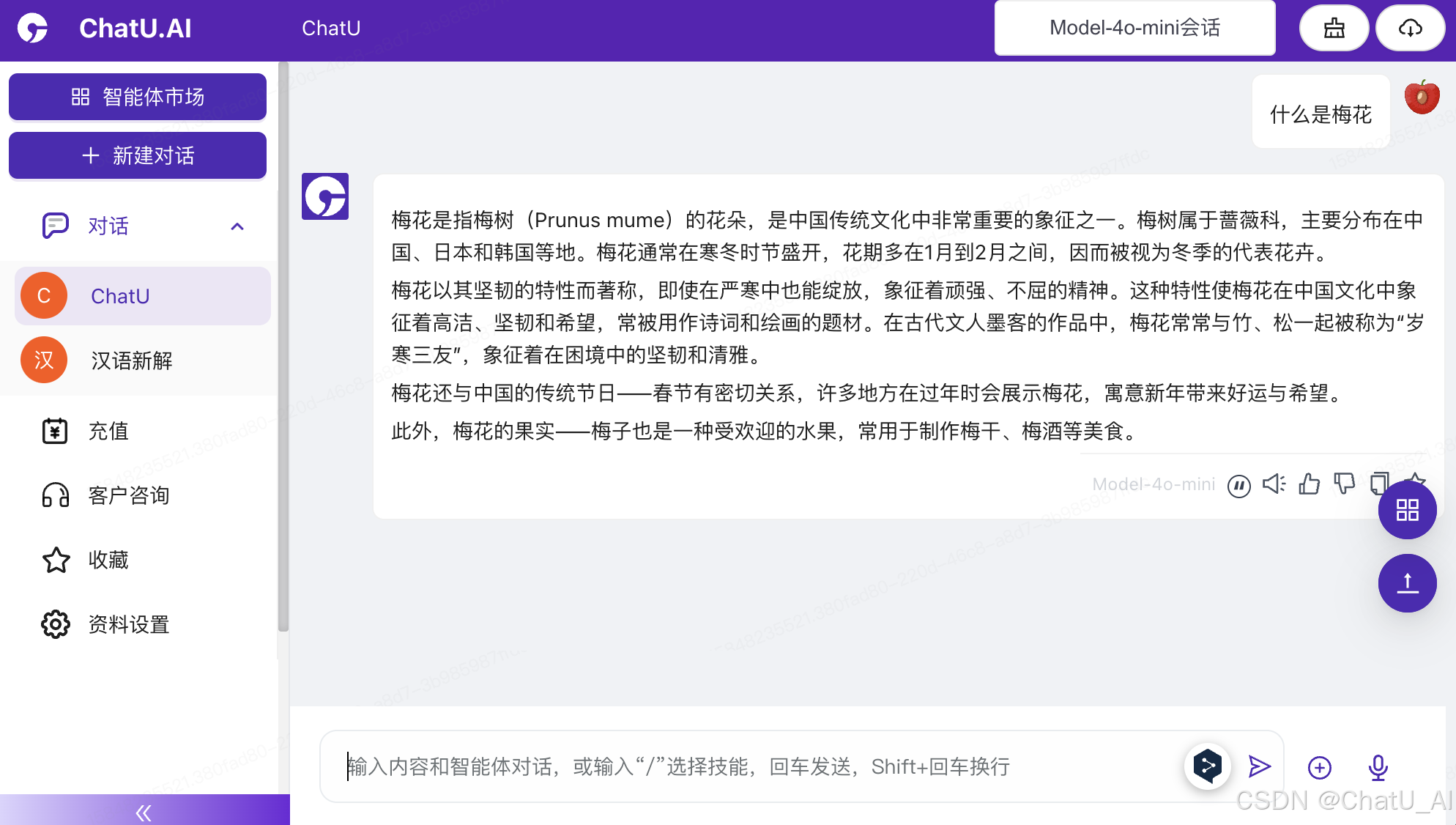Click the sidebar vertical scrollbar
Image resolution: width=1456 pixels, height=825 pixels.
coord(283,344)
